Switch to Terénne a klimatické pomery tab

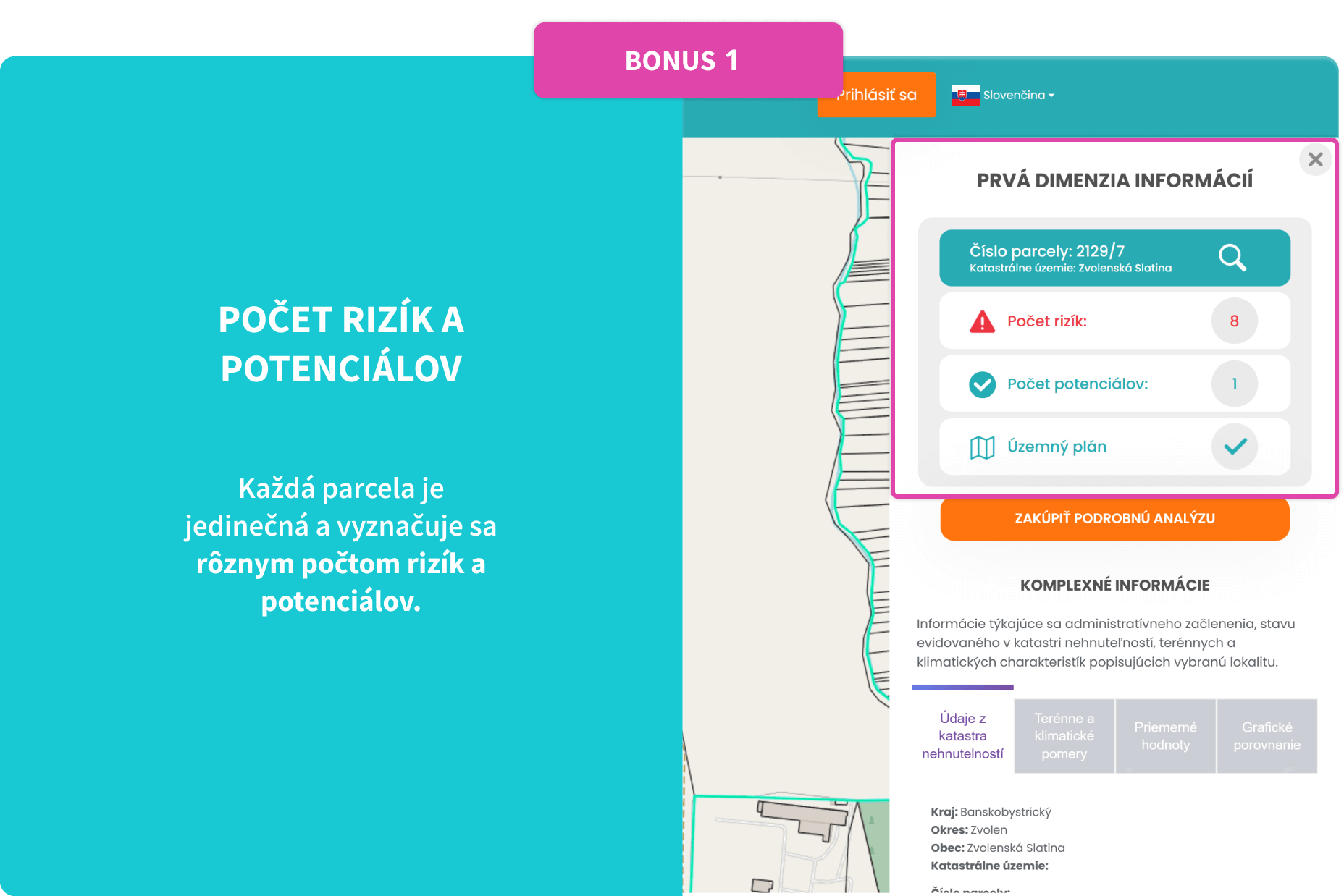click(1064, 736)
